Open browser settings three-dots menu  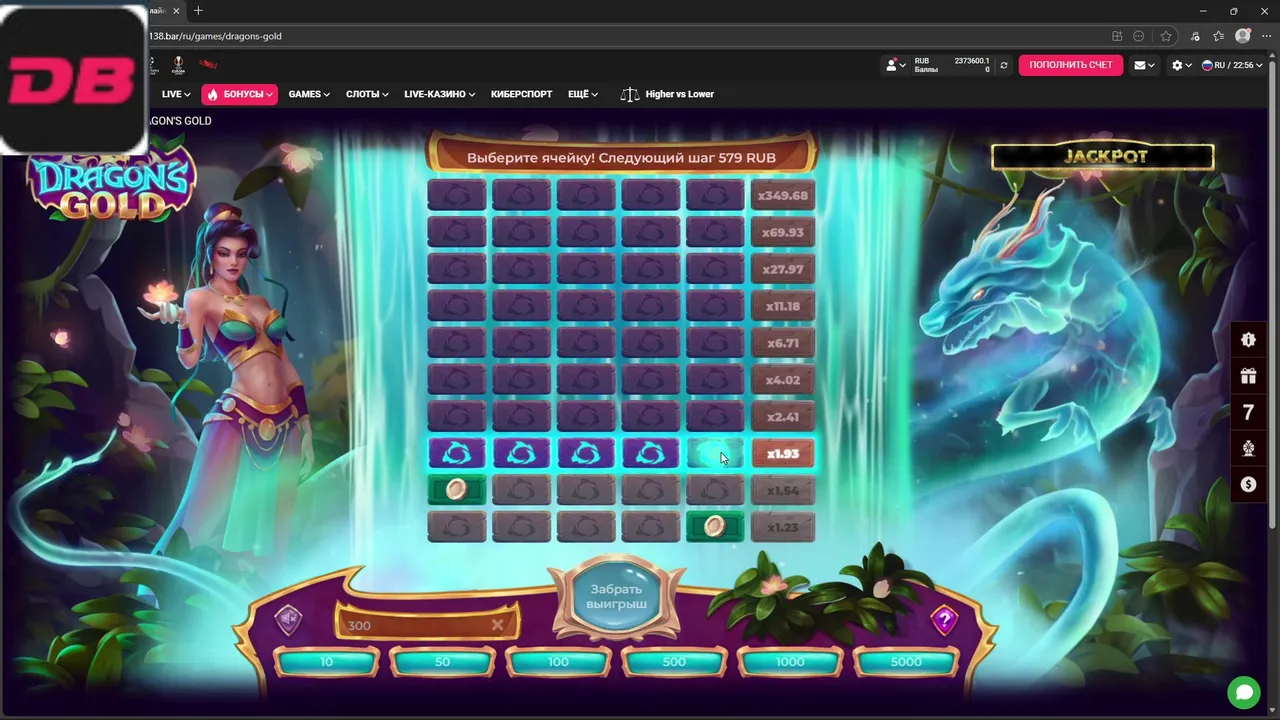pyautogui.click(x=1266, y=36)
